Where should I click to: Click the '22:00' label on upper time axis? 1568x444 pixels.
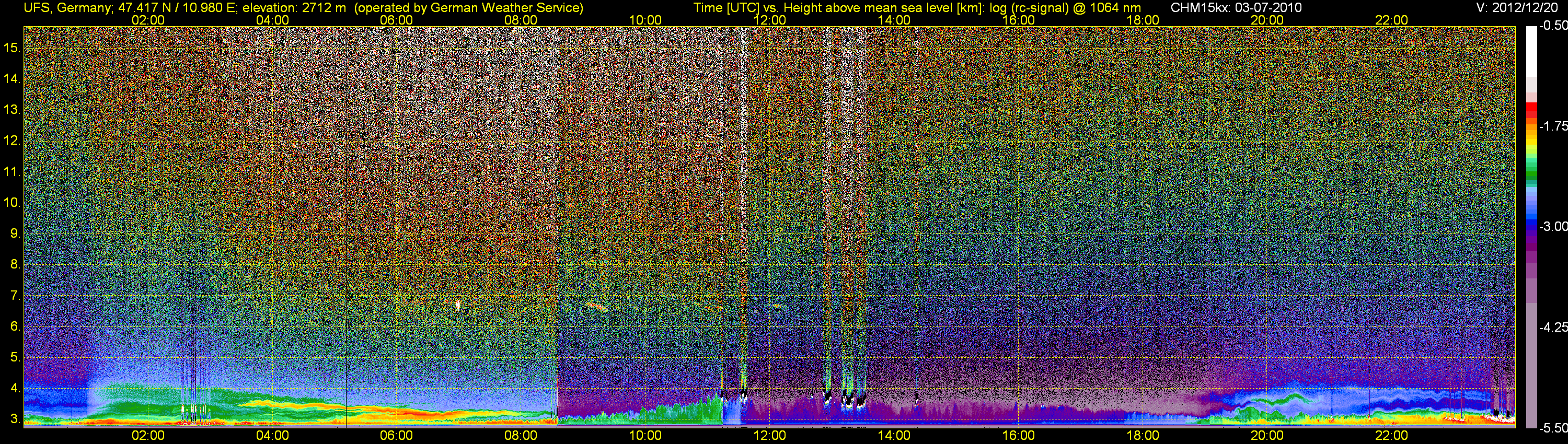(x=1391, y=20)
